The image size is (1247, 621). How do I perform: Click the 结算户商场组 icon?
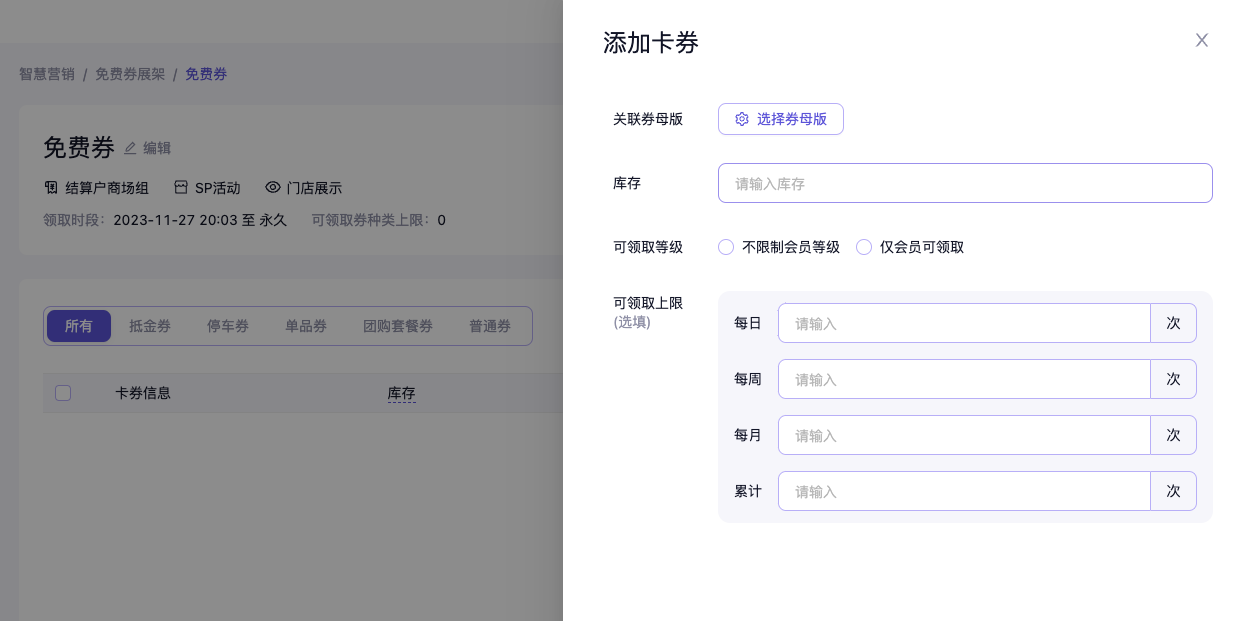coord(51,188)
